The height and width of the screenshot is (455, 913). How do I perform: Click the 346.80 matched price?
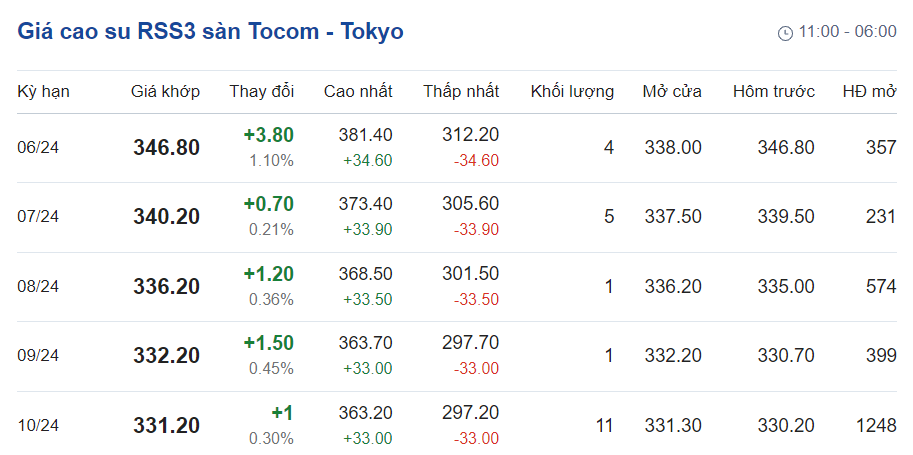[x=166, y=148]
